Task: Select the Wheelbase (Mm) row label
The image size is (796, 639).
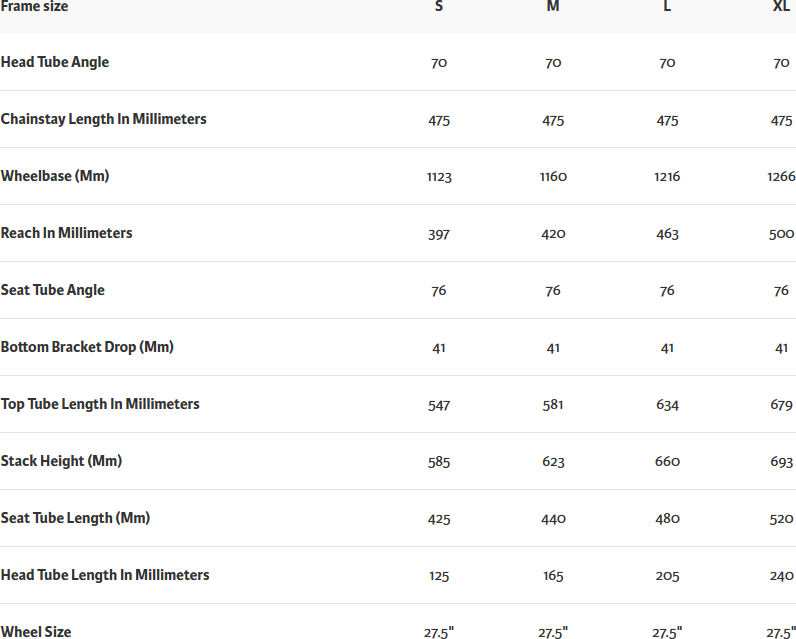Action: (55, 176)
